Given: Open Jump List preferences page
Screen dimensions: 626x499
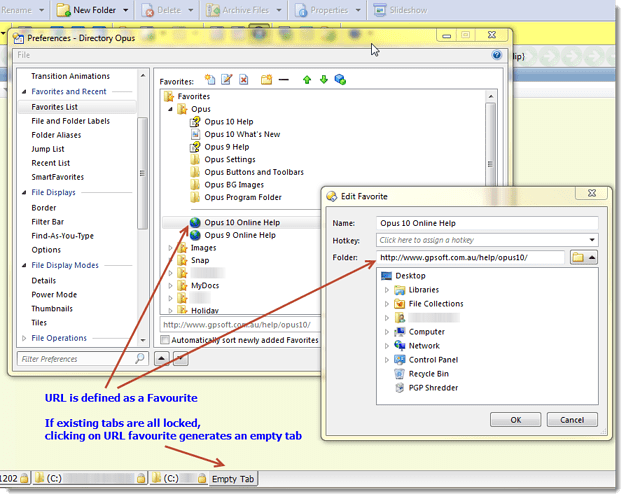Looking at the screenshot, I should [x=48, y=149].
